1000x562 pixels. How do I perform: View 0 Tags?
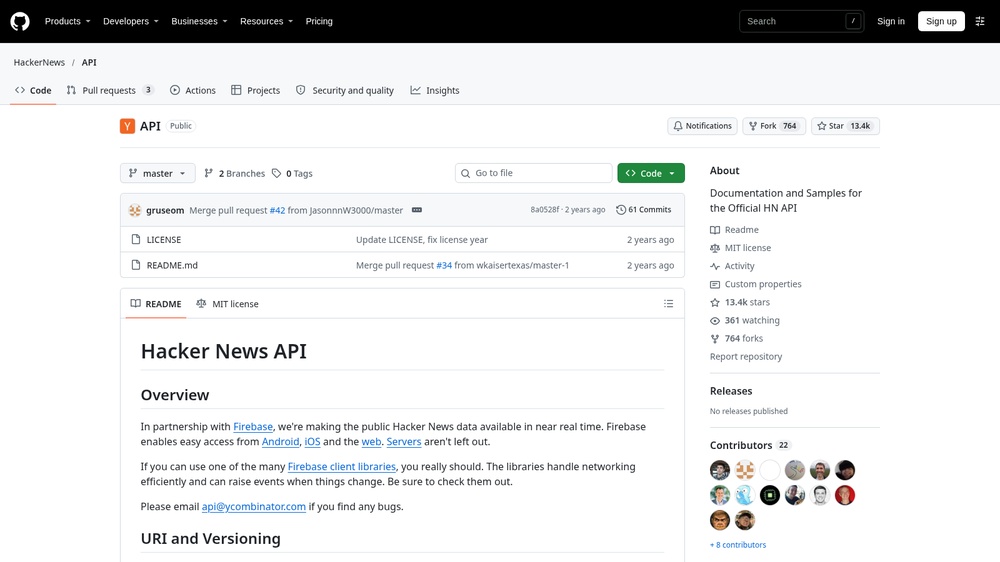tap(292, 174)
